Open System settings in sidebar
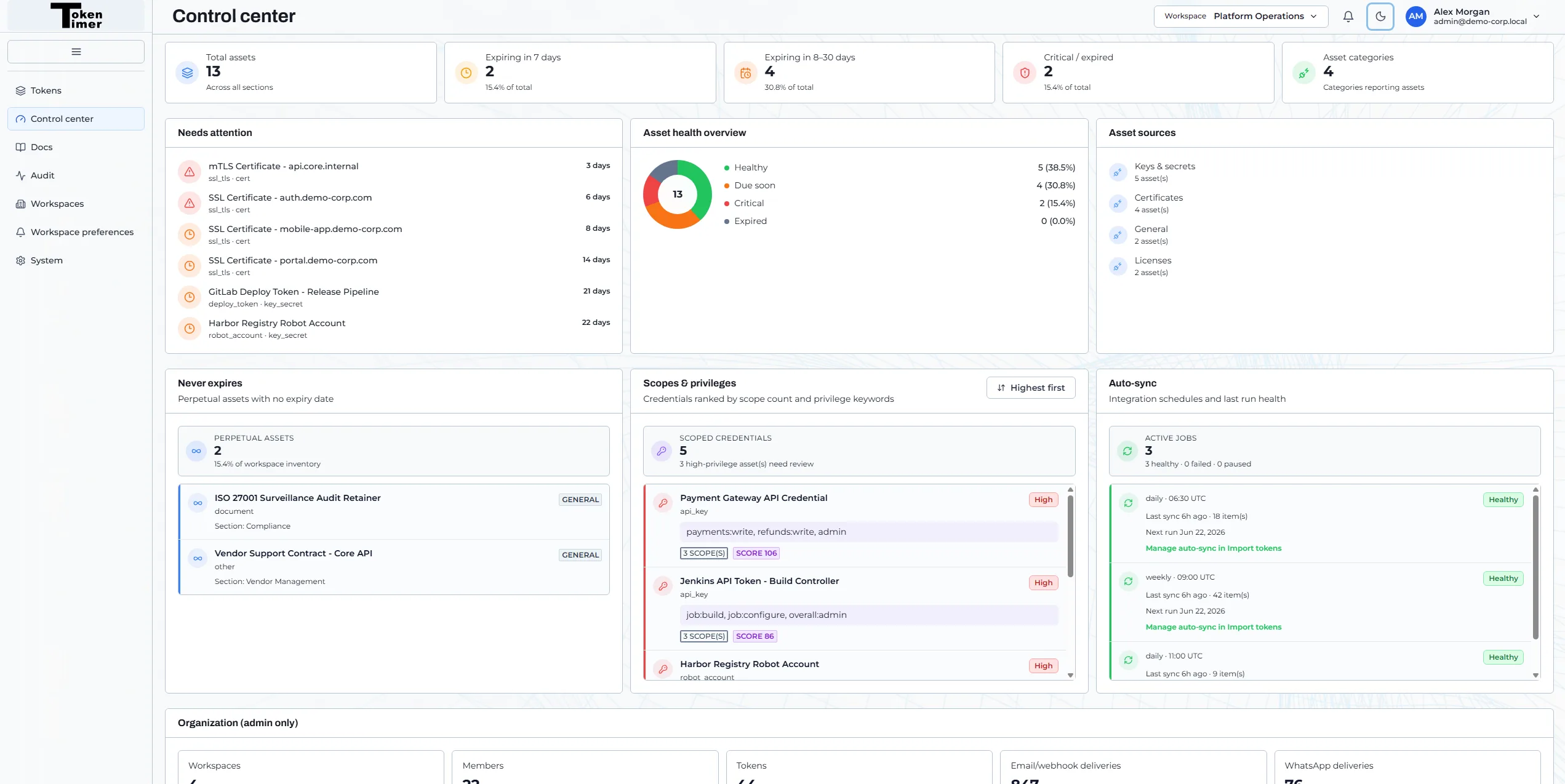The height and width of the screenshot is (784, 1565). point(76,260)
